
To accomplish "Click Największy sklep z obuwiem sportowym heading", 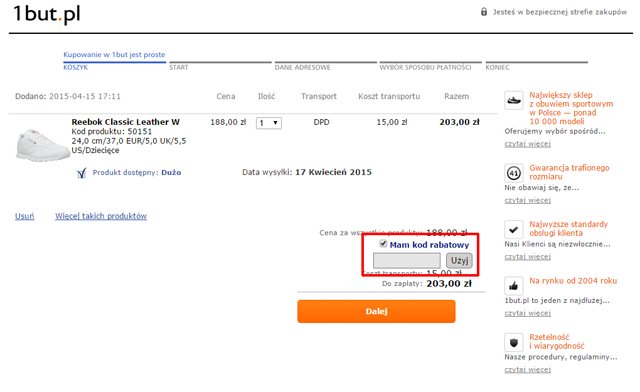I will [571, 108].
